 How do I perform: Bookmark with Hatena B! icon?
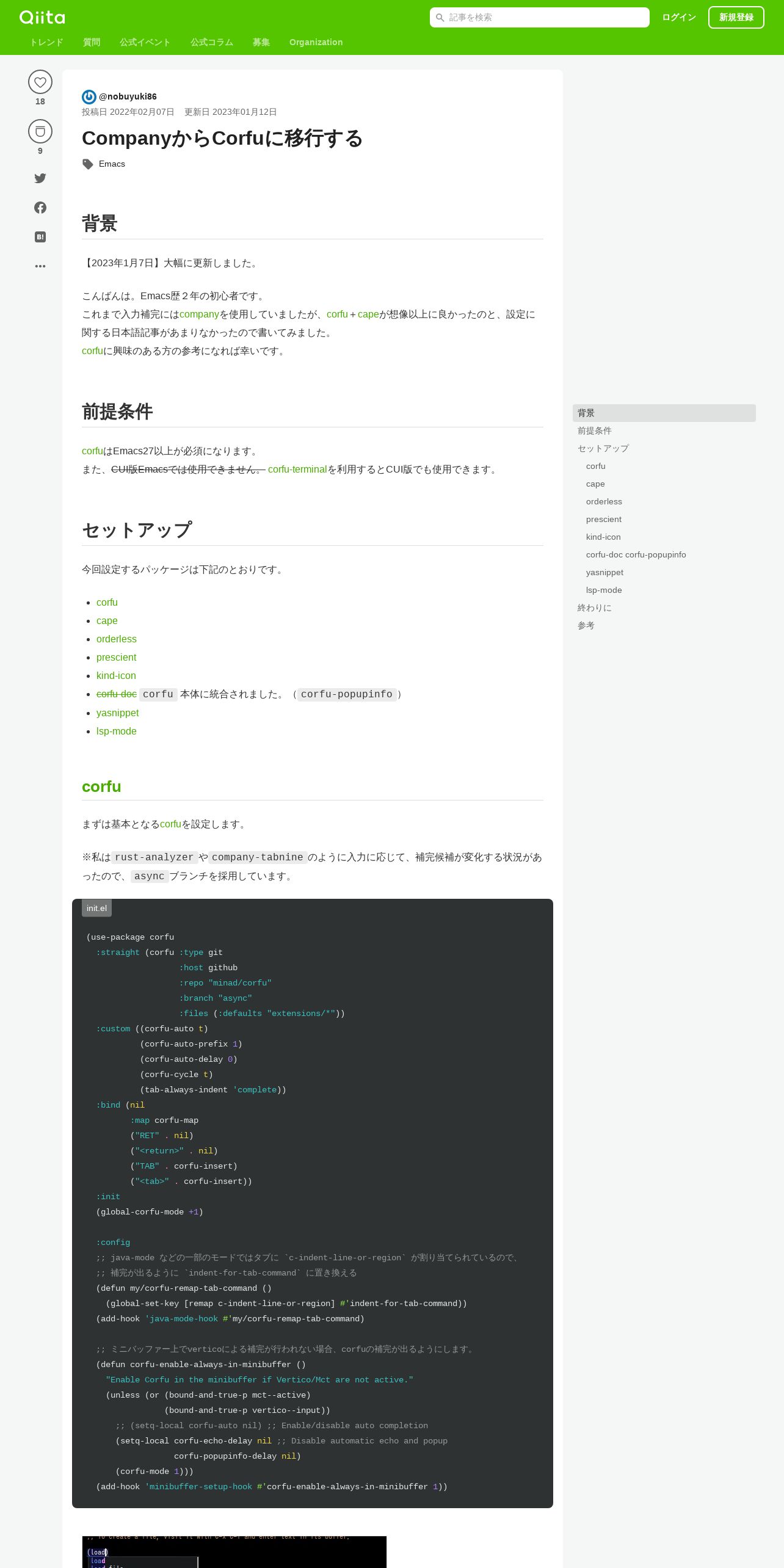pyautogui.click(x=40, y=237)
